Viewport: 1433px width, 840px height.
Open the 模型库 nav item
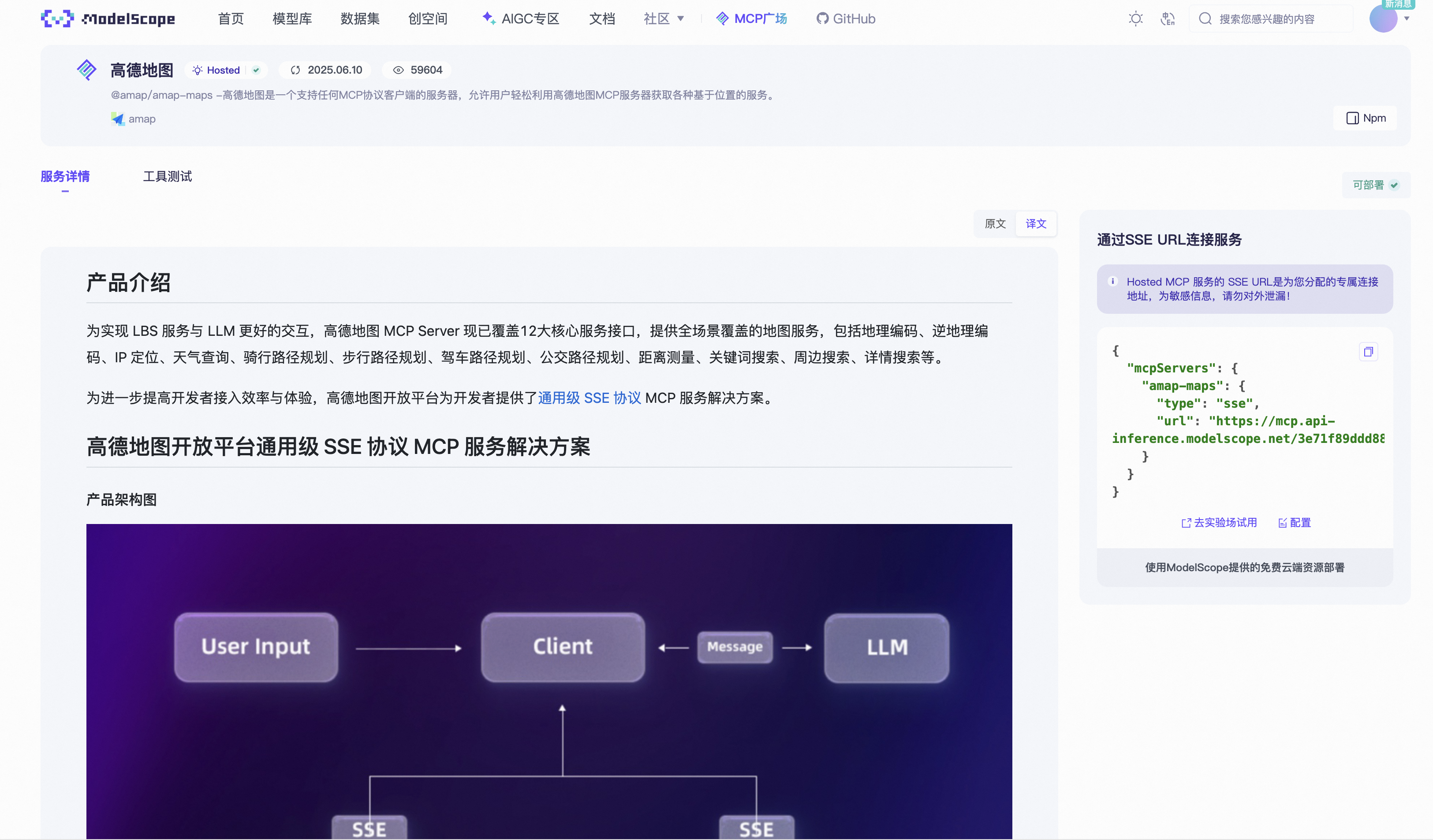(292, 19)
